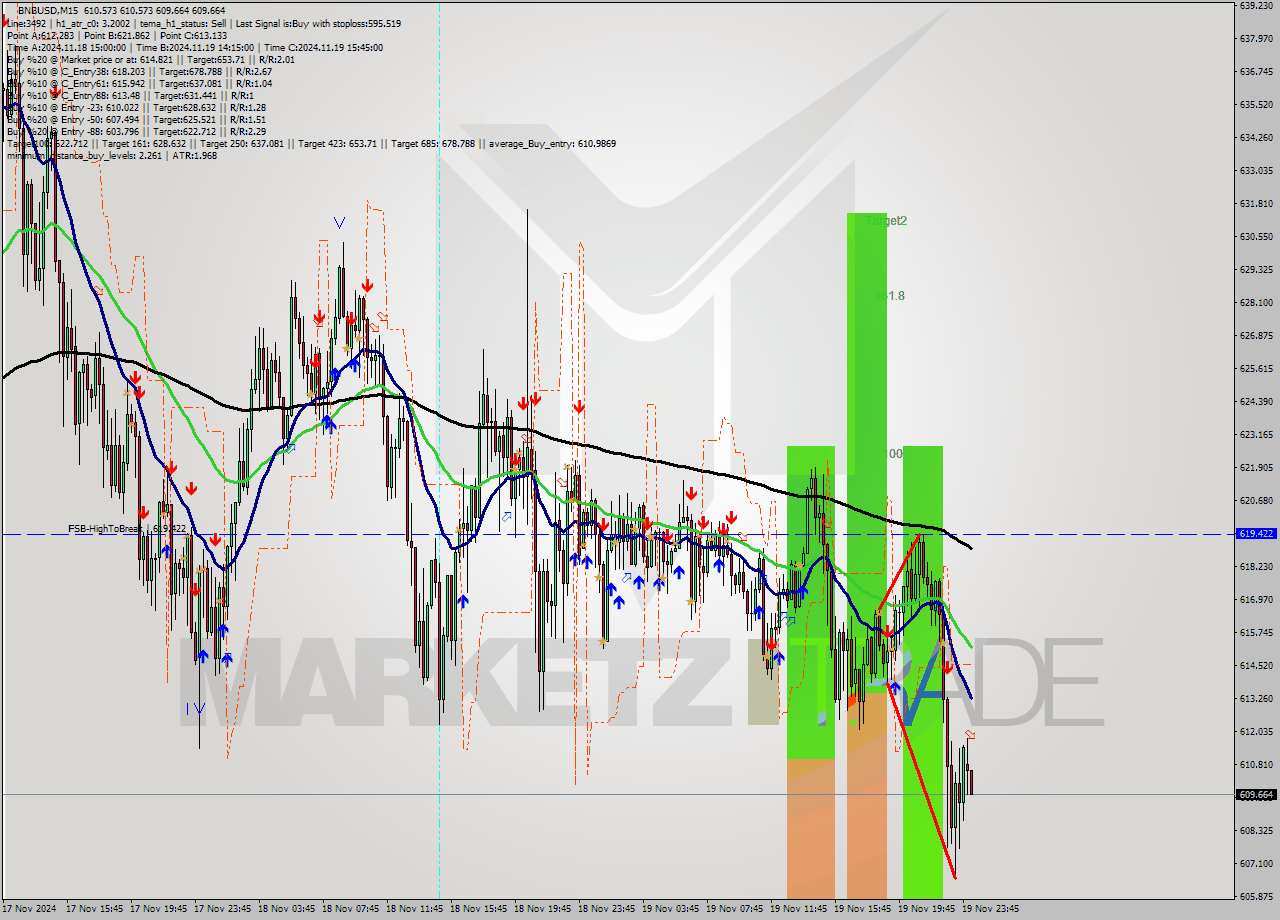Click the 634.260 price axis label
This screenshot has height=920, width=1280.
[1256, 137]
